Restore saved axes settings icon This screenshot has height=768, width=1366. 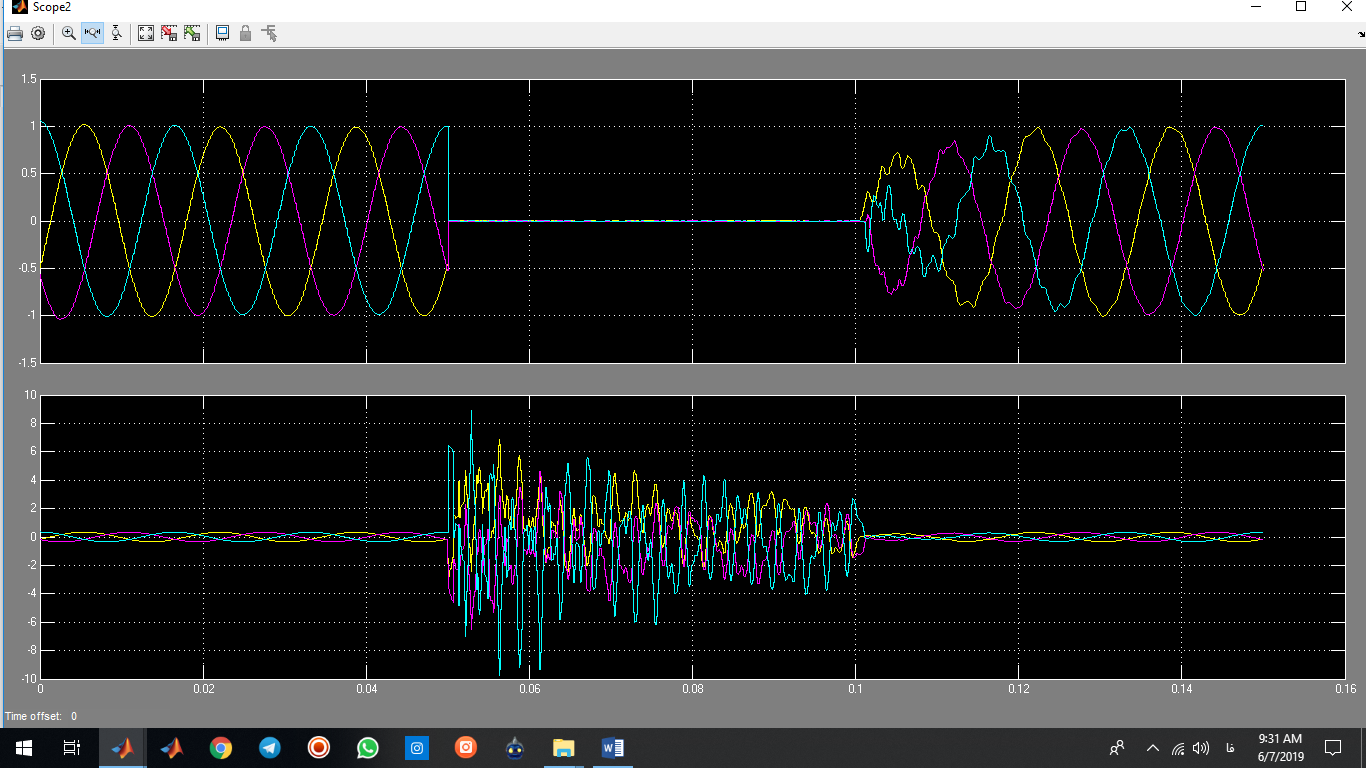click(x=192, y=33)
